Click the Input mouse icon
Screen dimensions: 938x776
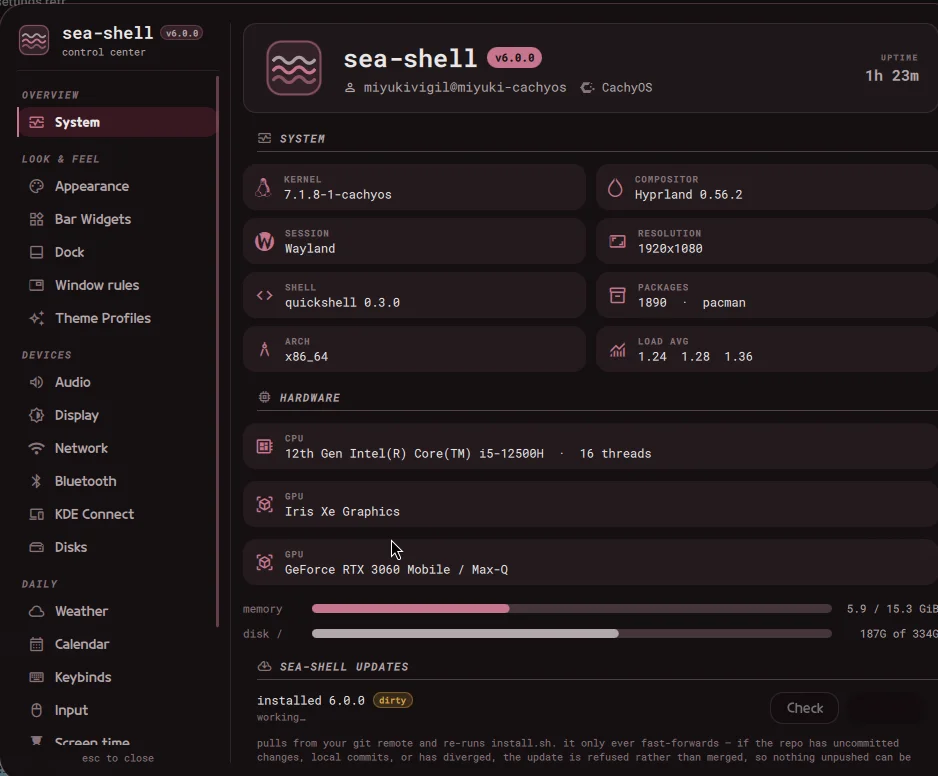tap(36, 710)
